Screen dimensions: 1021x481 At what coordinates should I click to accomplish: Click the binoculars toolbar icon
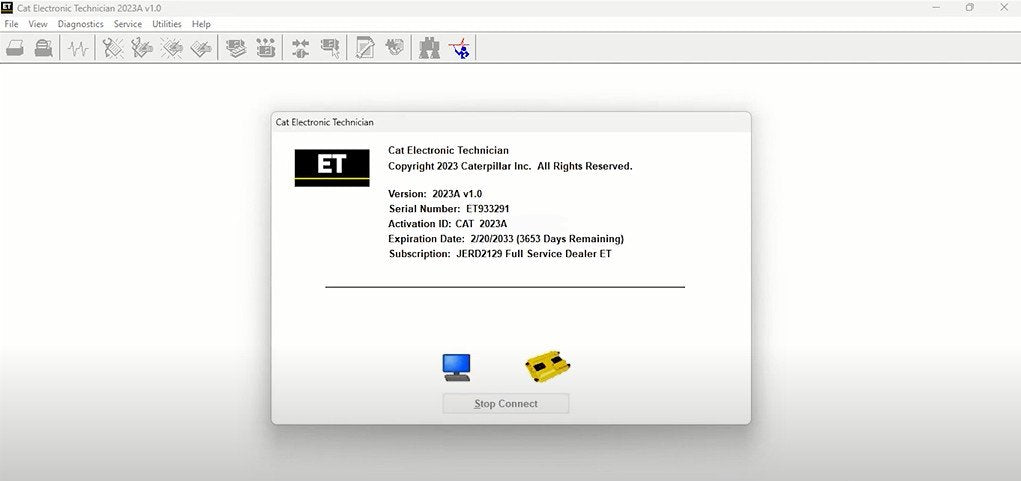tap(429, 48)
